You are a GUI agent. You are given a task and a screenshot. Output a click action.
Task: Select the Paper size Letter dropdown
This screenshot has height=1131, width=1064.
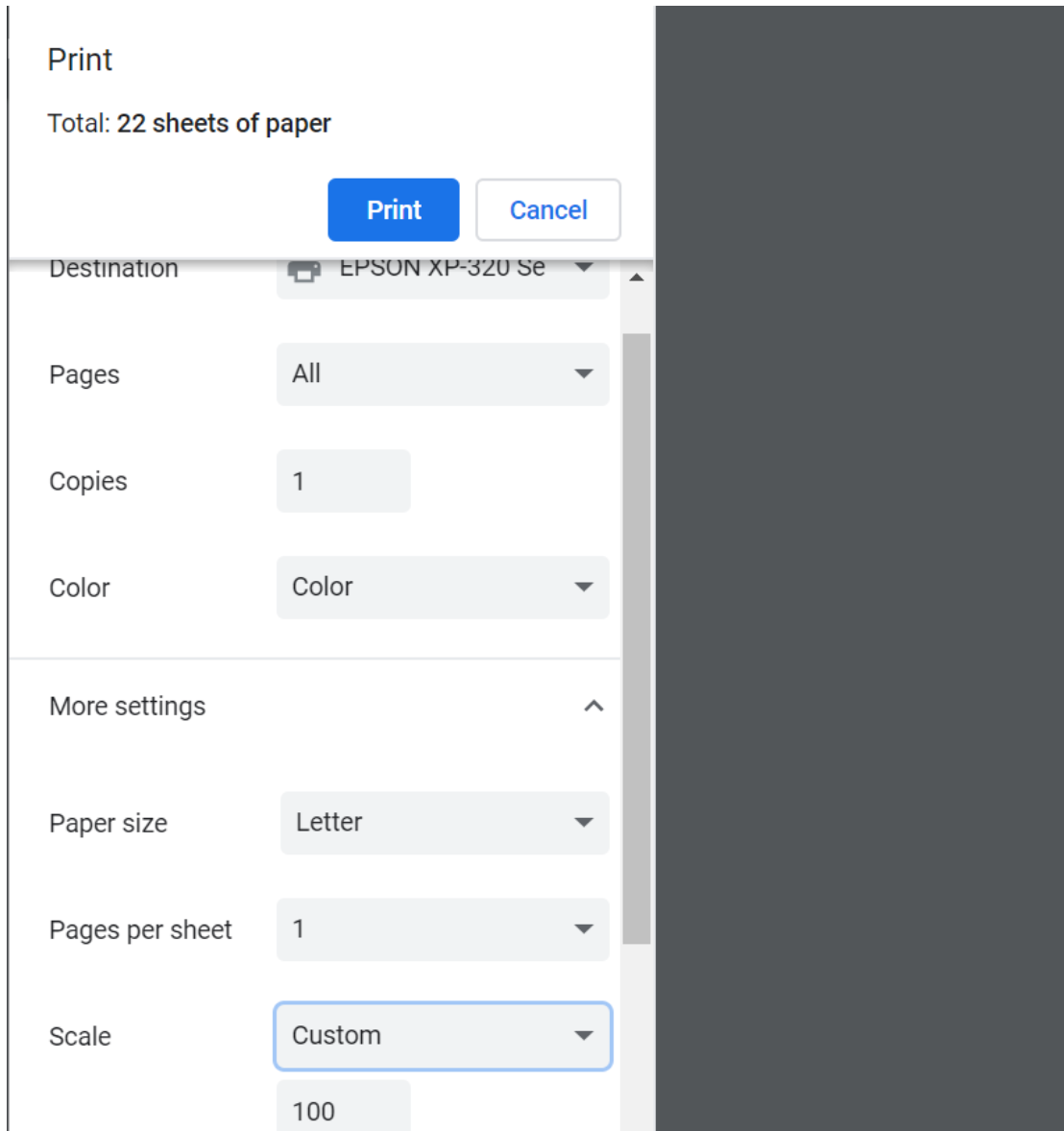(x=445, y=823)
